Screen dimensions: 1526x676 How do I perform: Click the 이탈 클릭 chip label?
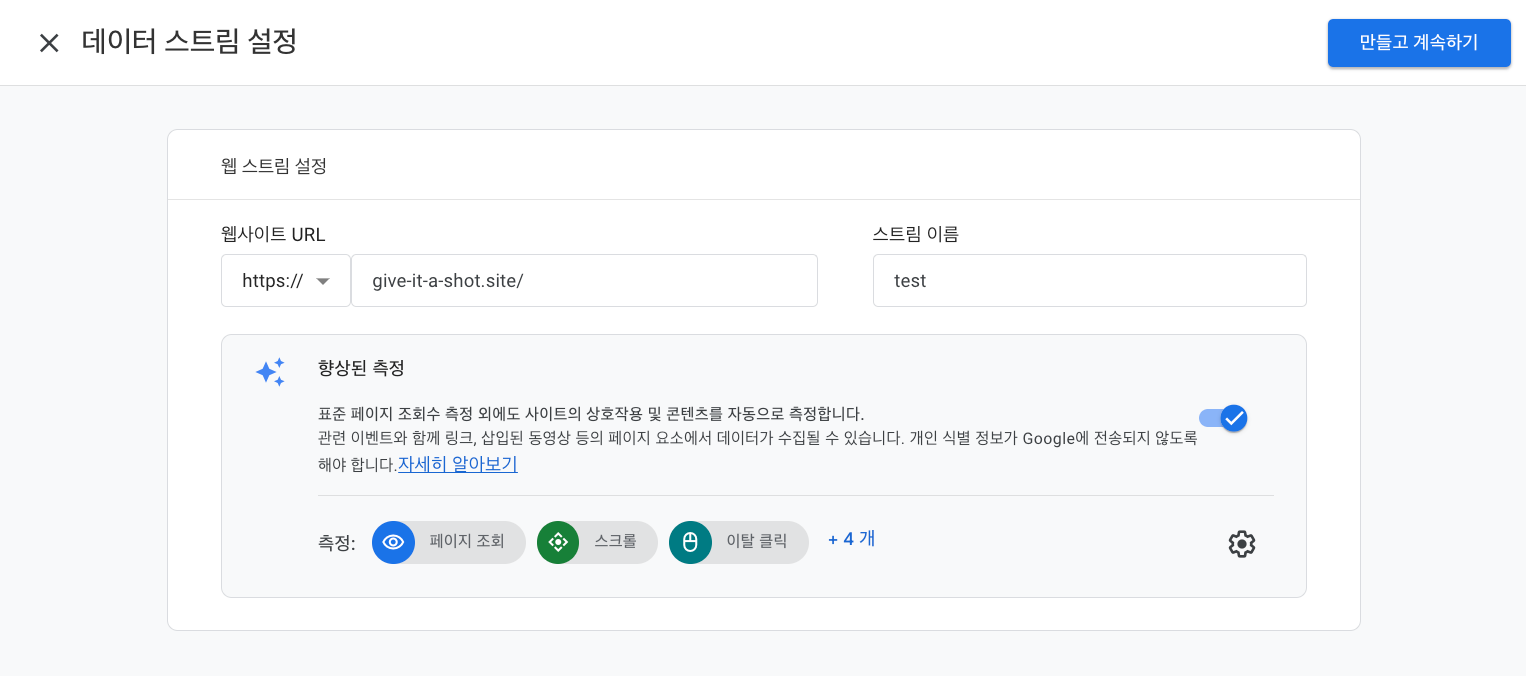click(757, 542)
